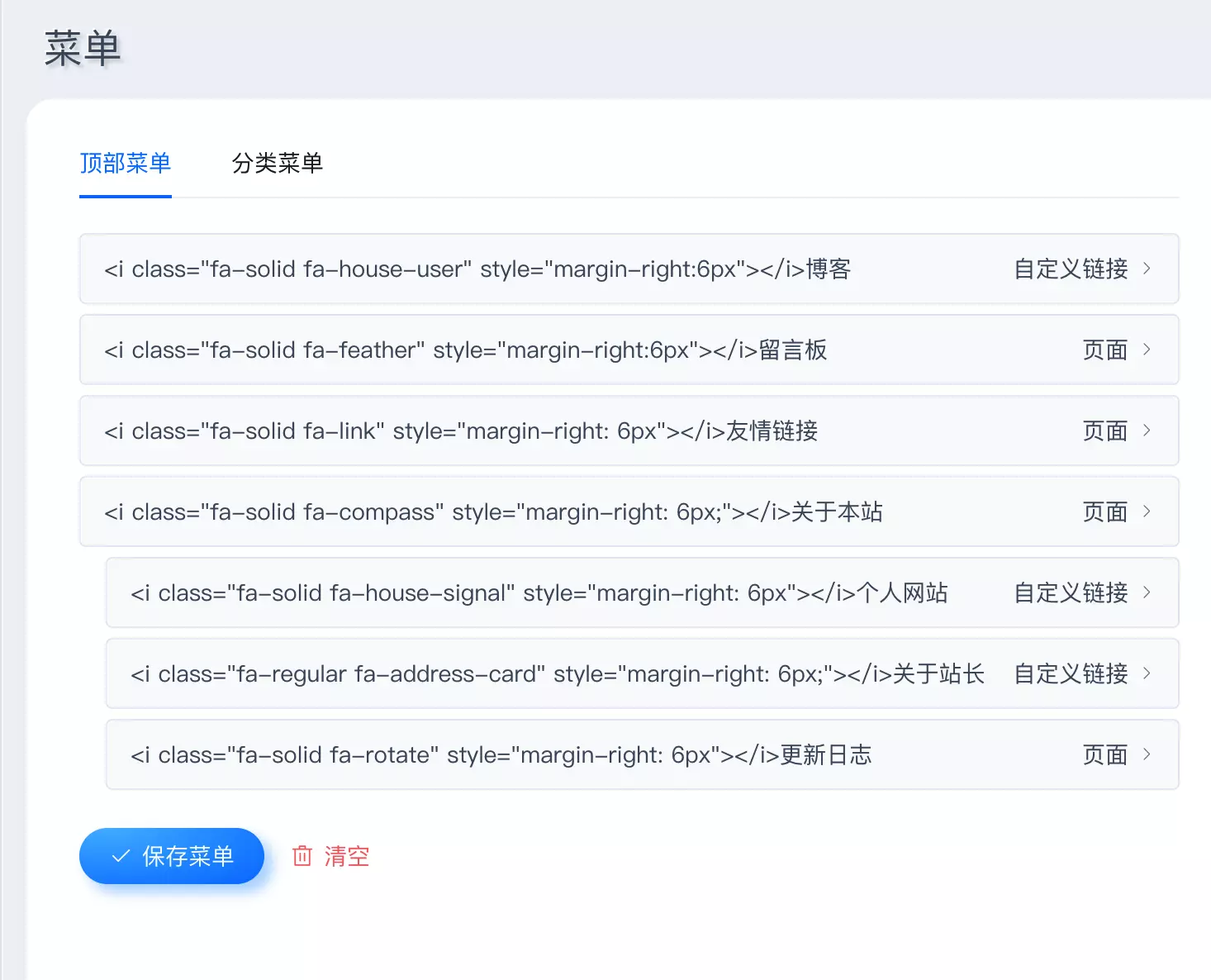The image size is (1211, 980).
Task: Switch to the 顶部菜单 tab
Action: (126, 164)
